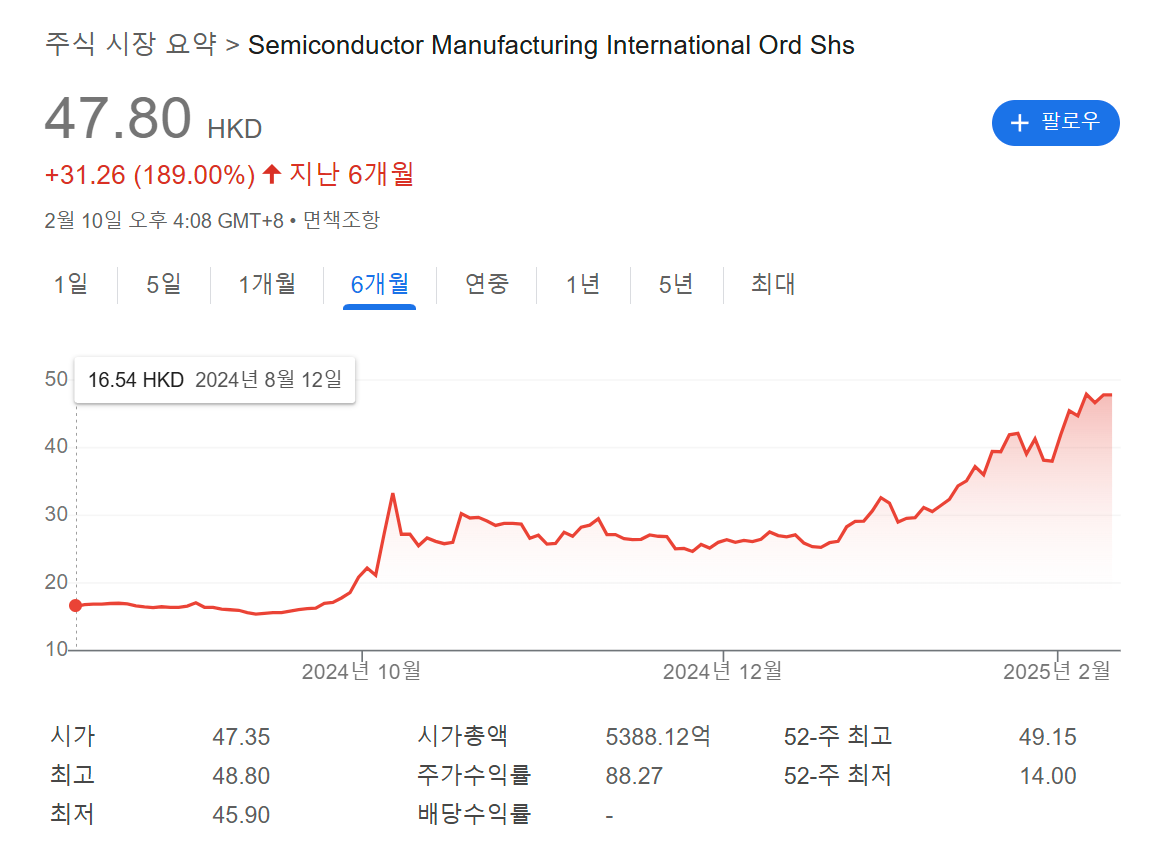Select the 1일 time range tab
Viewport: 1165px width, 841px height.
point(71,284)
